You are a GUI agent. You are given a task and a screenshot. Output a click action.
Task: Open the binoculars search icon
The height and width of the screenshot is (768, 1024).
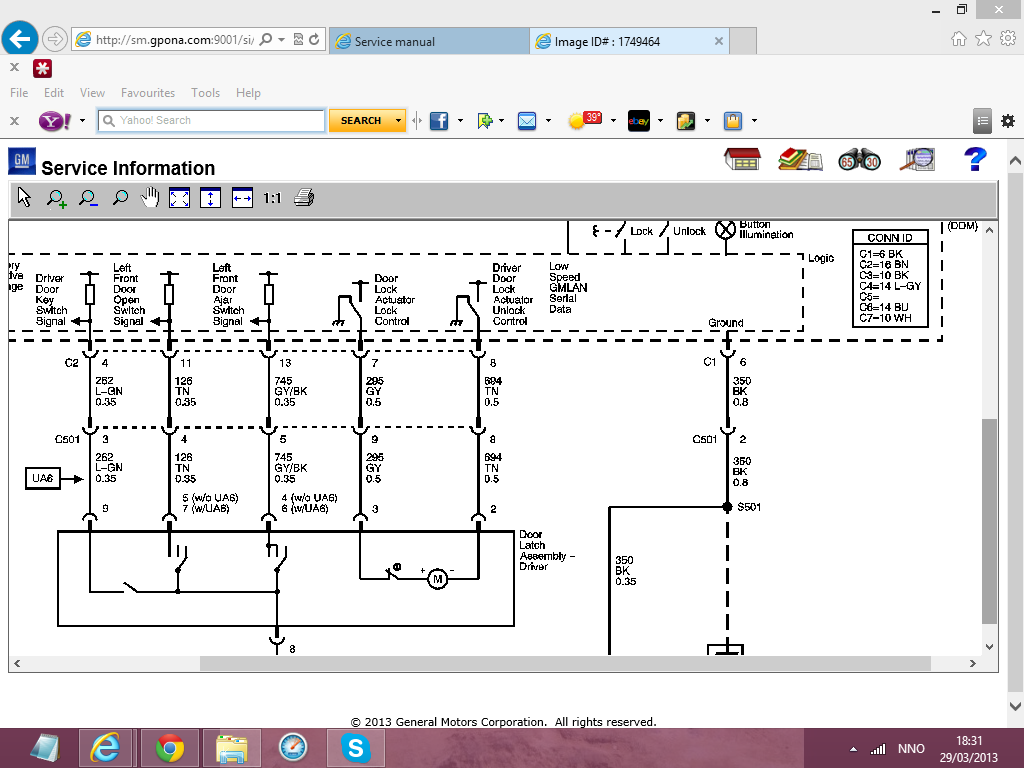click(x=859, y=159)
